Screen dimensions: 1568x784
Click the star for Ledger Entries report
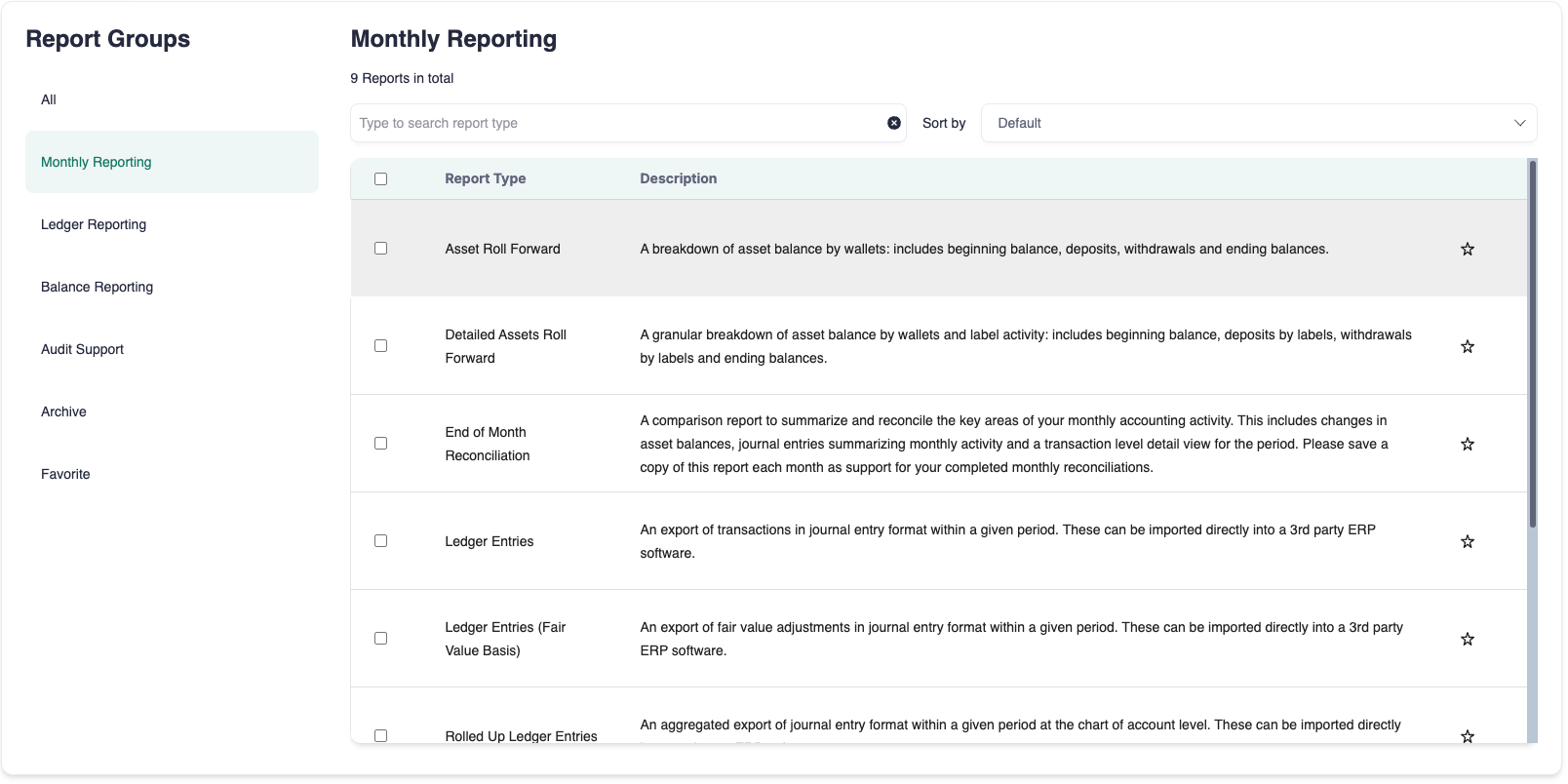[x=1467, y=541]
